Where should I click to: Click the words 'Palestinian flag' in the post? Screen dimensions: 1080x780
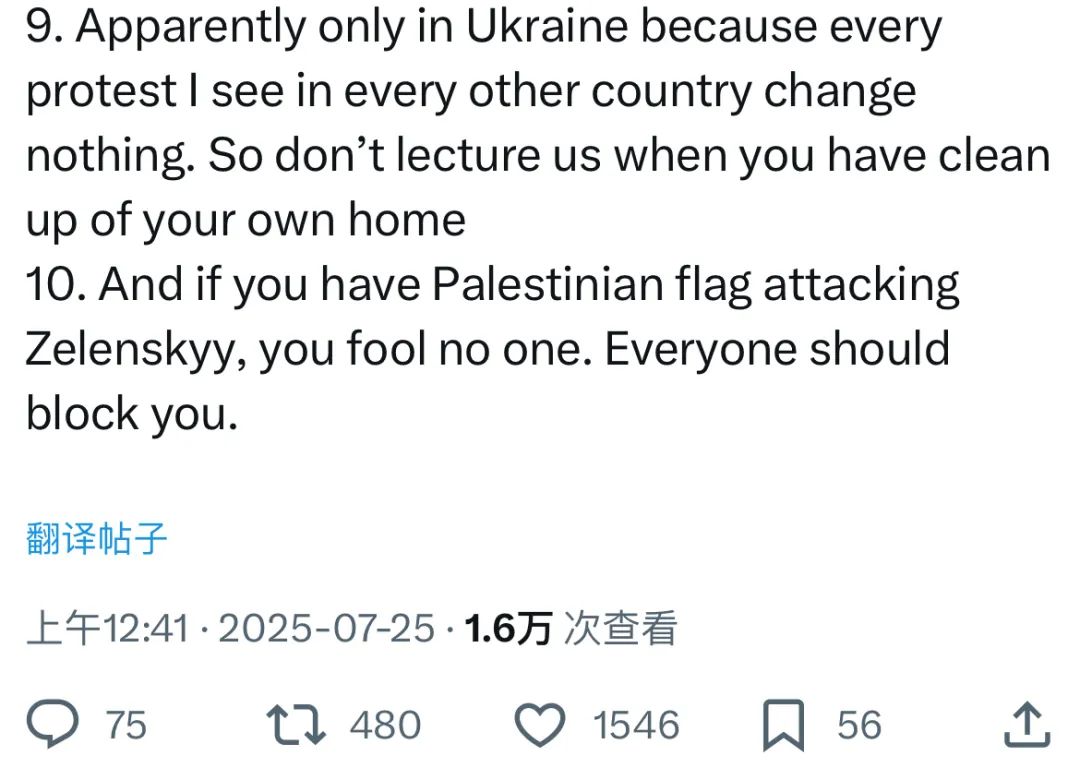(x=592, y=285)
